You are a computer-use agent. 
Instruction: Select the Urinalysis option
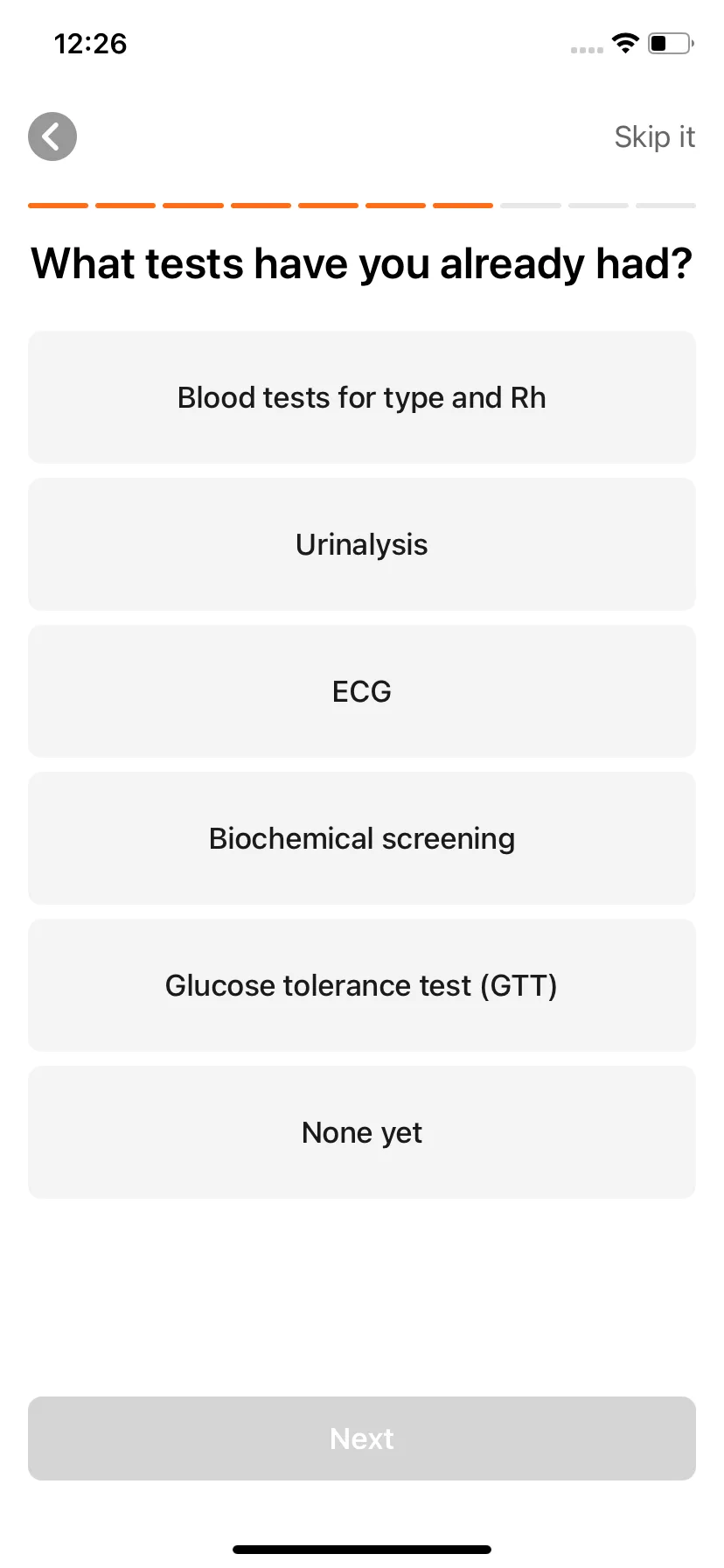tap(362, 544)
